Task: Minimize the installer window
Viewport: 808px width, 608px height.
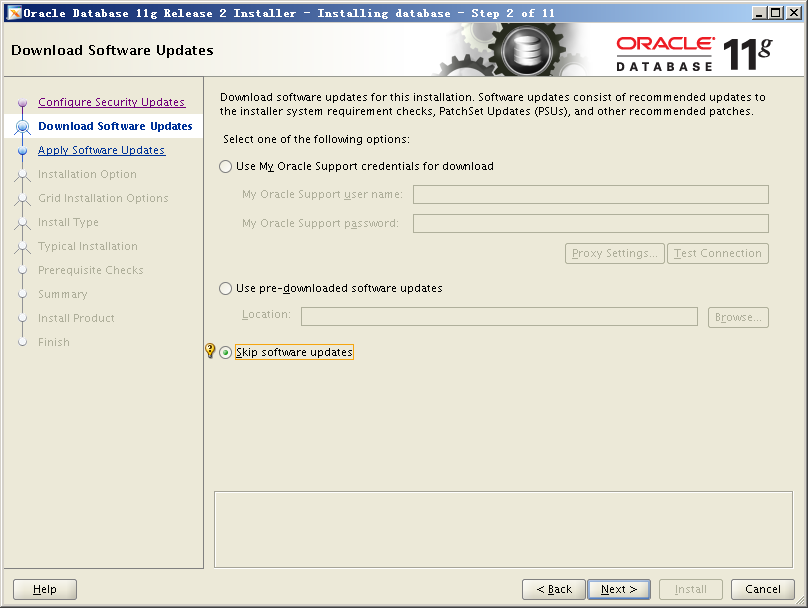Action: pyautogui.click(x=759, y=12)
